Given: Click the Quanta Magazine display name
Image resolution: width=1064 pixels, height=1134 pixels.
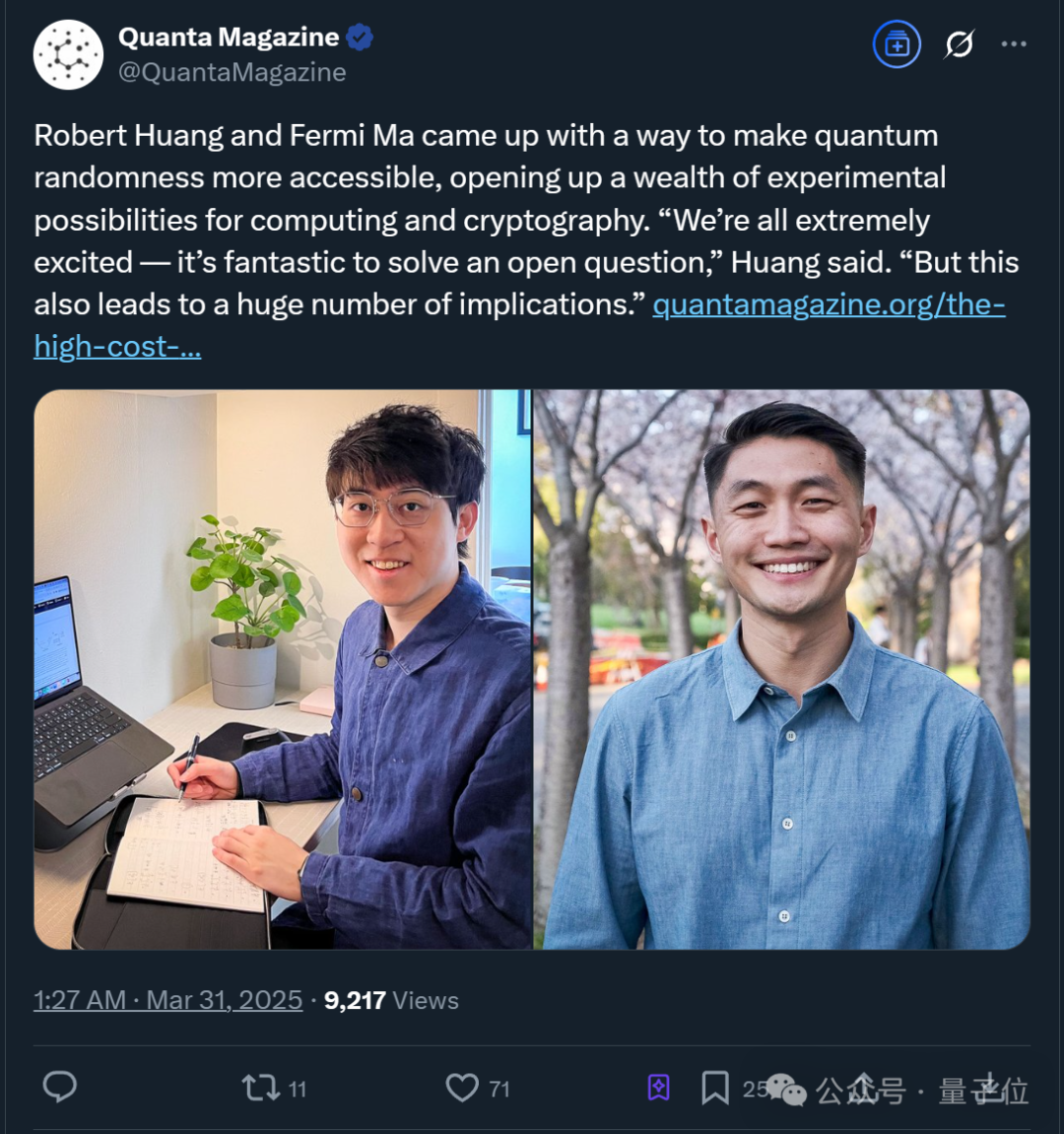Looking at the screenshot, I should [229, 36].
